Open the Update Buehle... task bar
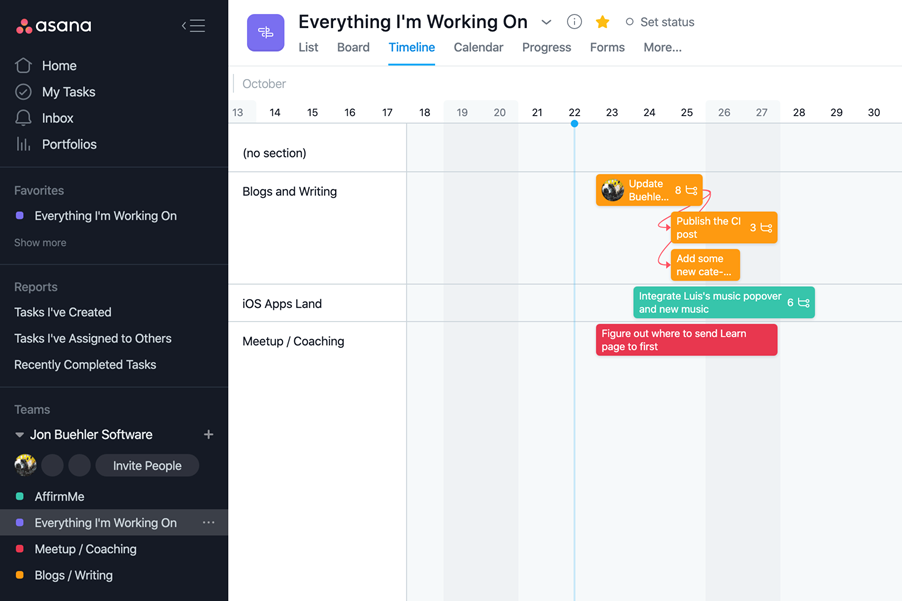The height and width of the screenshot is (601, 902). coord(649,190)
